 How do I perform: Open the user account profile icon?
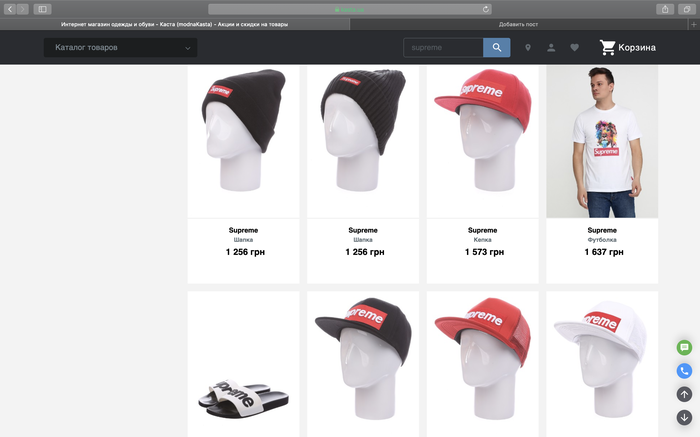(x=551, y=47)
